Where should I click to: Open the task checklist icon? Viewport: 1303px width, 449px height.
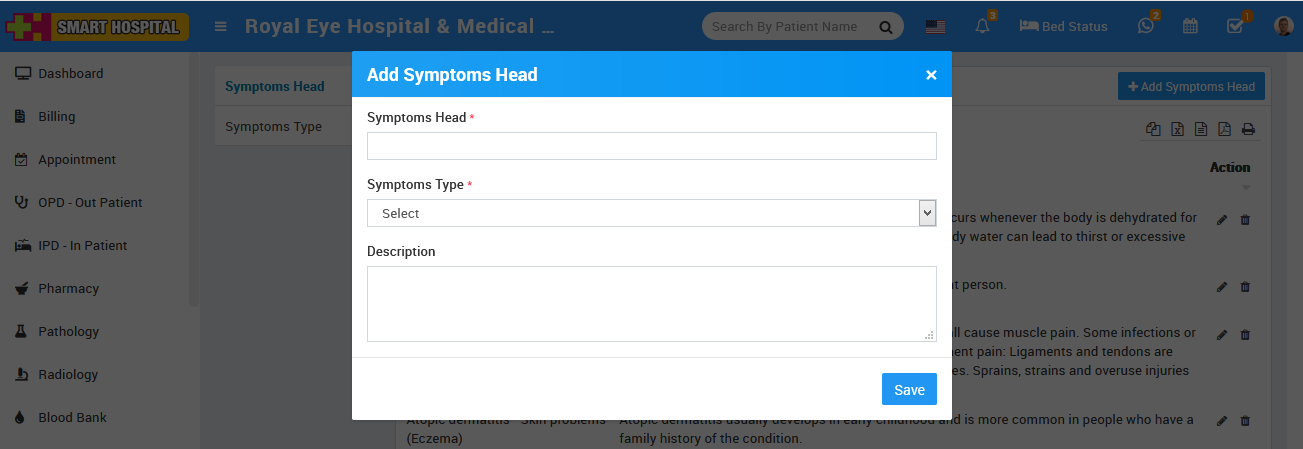(x=1235, y=26)
